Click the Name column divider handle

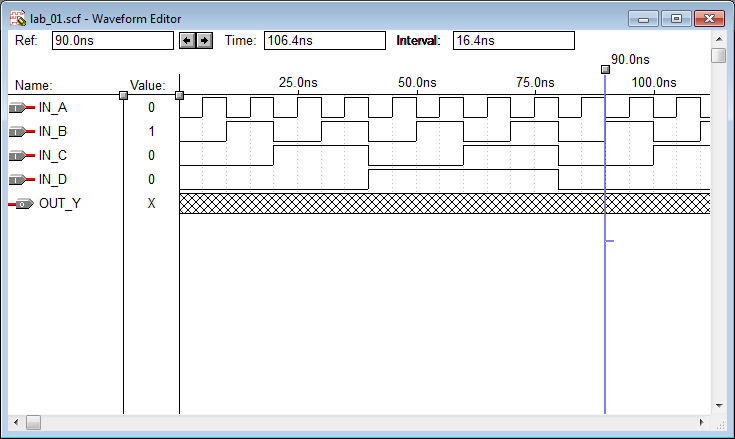123,96
